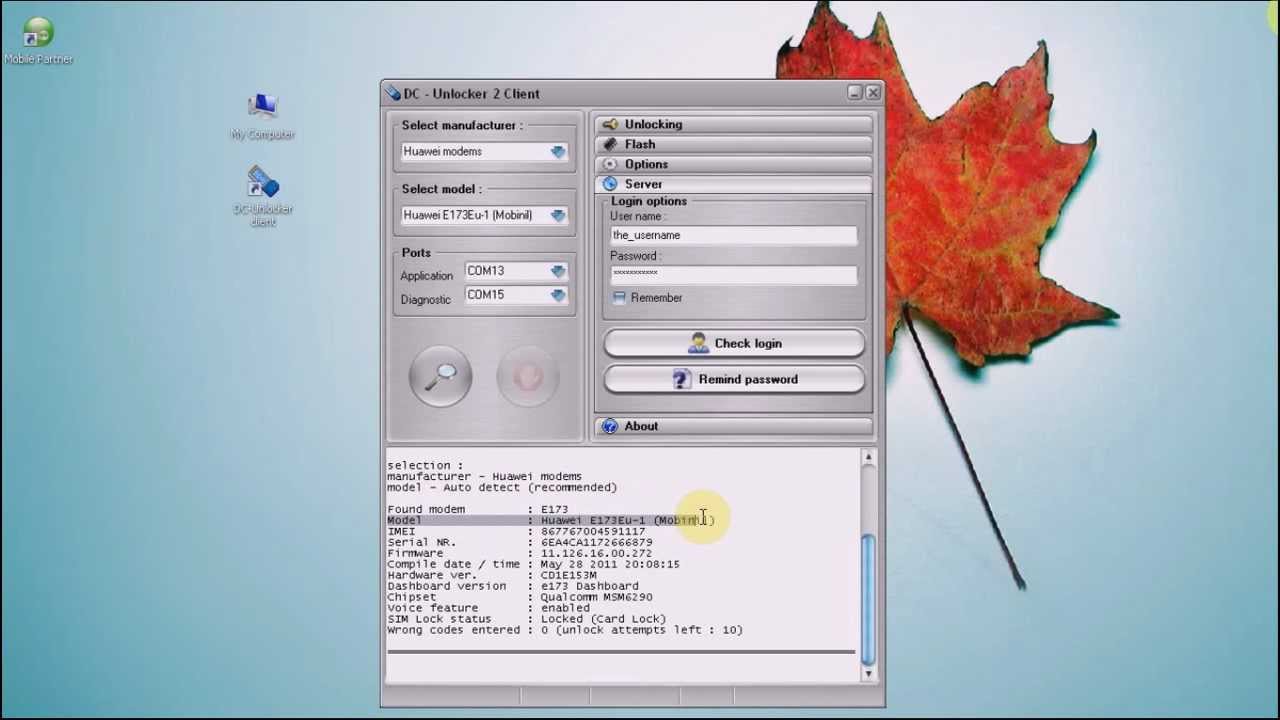Minimize the DC-Unlocker window
This screenshot has width=1280, height=720.
[x=855, y=93]
